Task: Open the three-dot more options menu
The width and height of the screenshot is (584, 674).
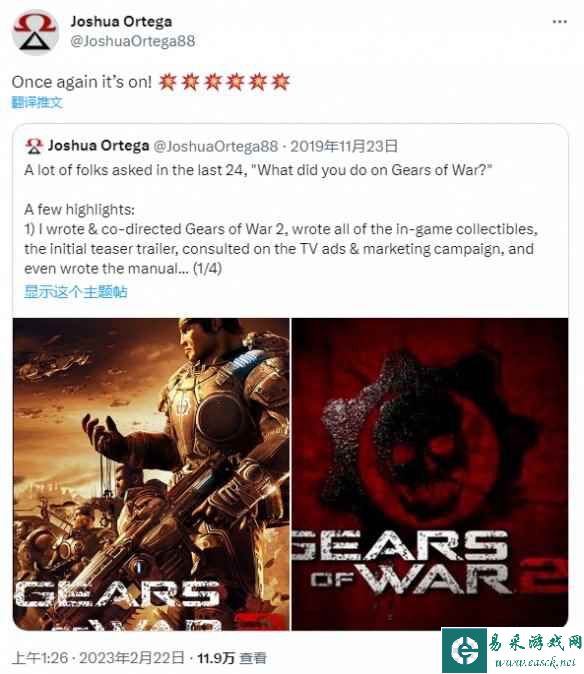Action: [x=560, y=21]
